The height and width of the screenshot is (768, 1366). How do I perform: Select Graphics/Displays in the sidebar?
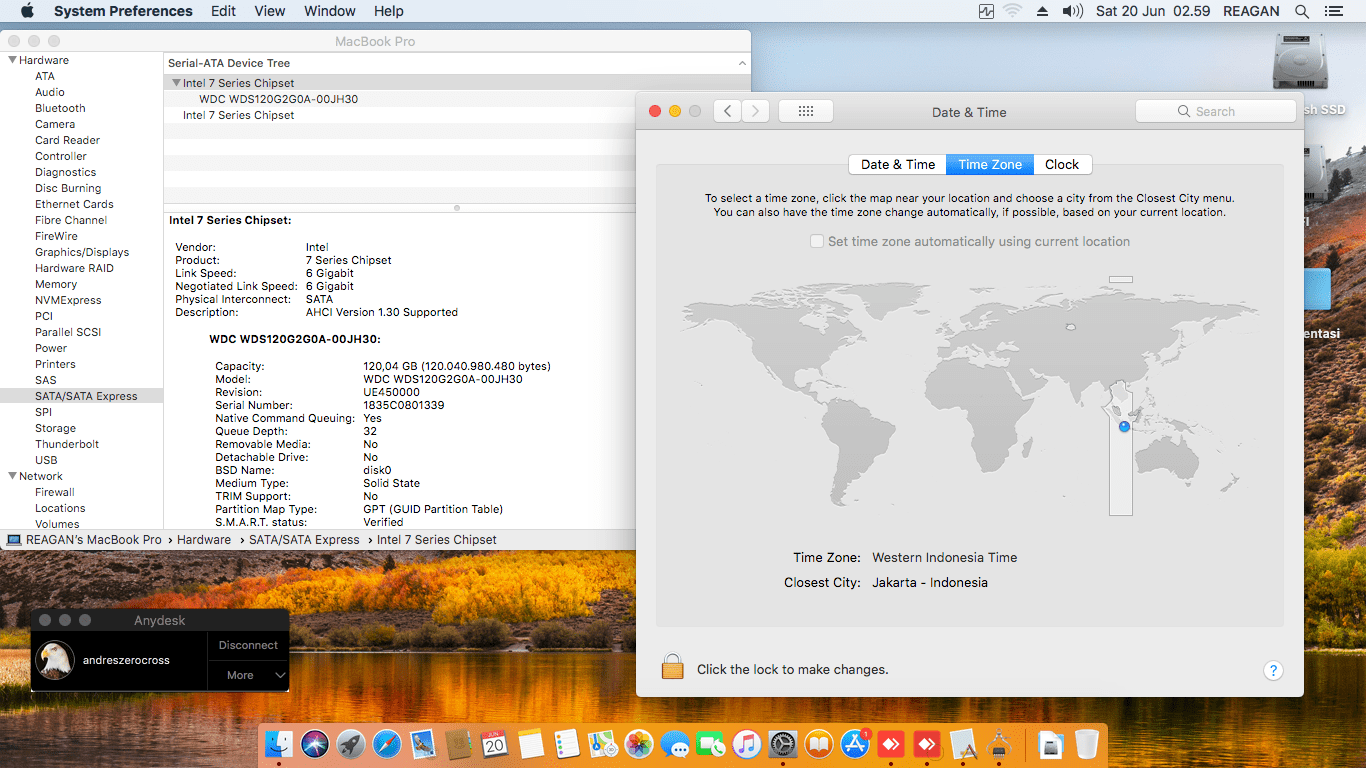82,252
